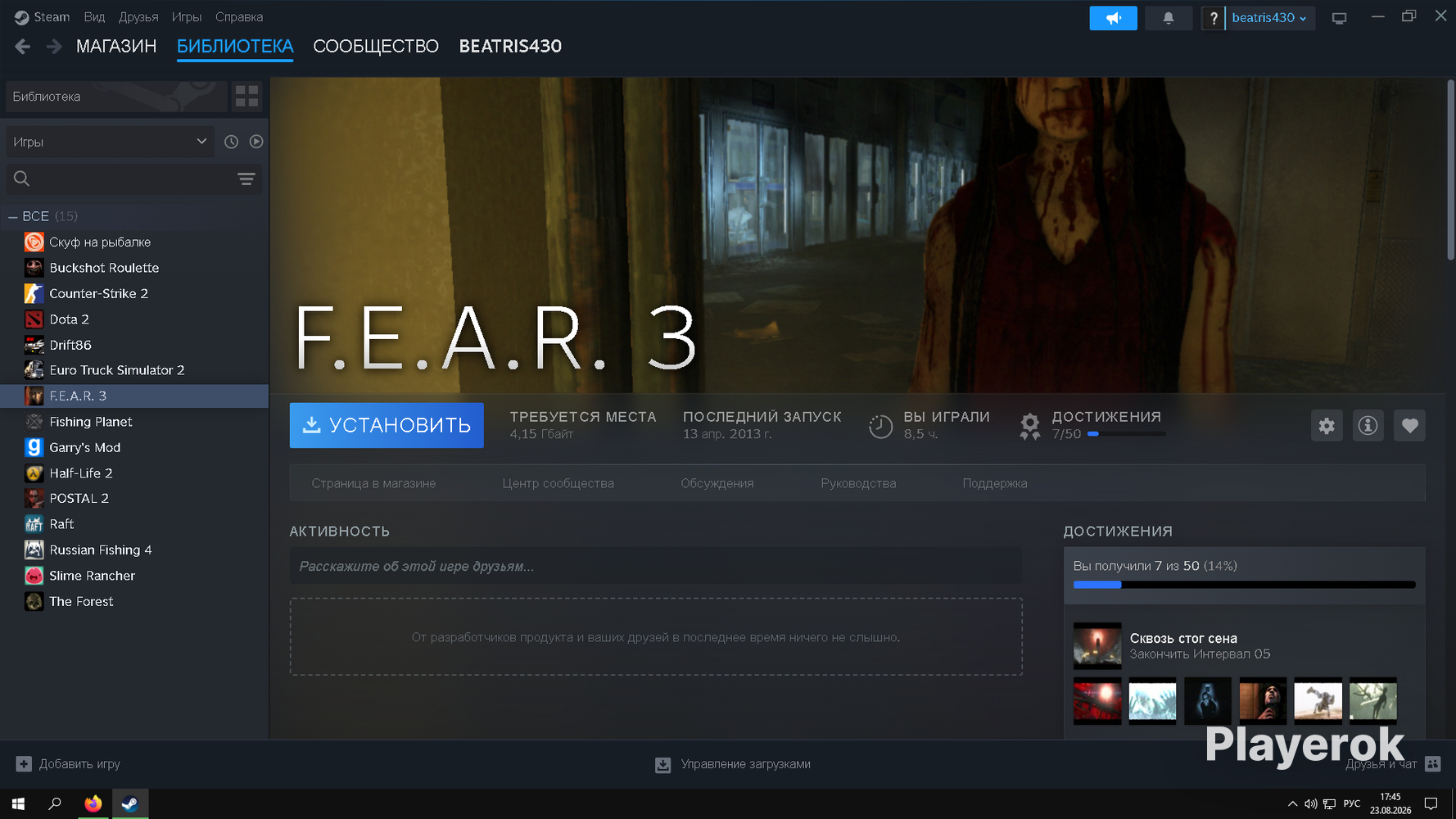Open the Обсуждения link
Viewport: 1456px width, 819px height.
[x=717, y=483]
